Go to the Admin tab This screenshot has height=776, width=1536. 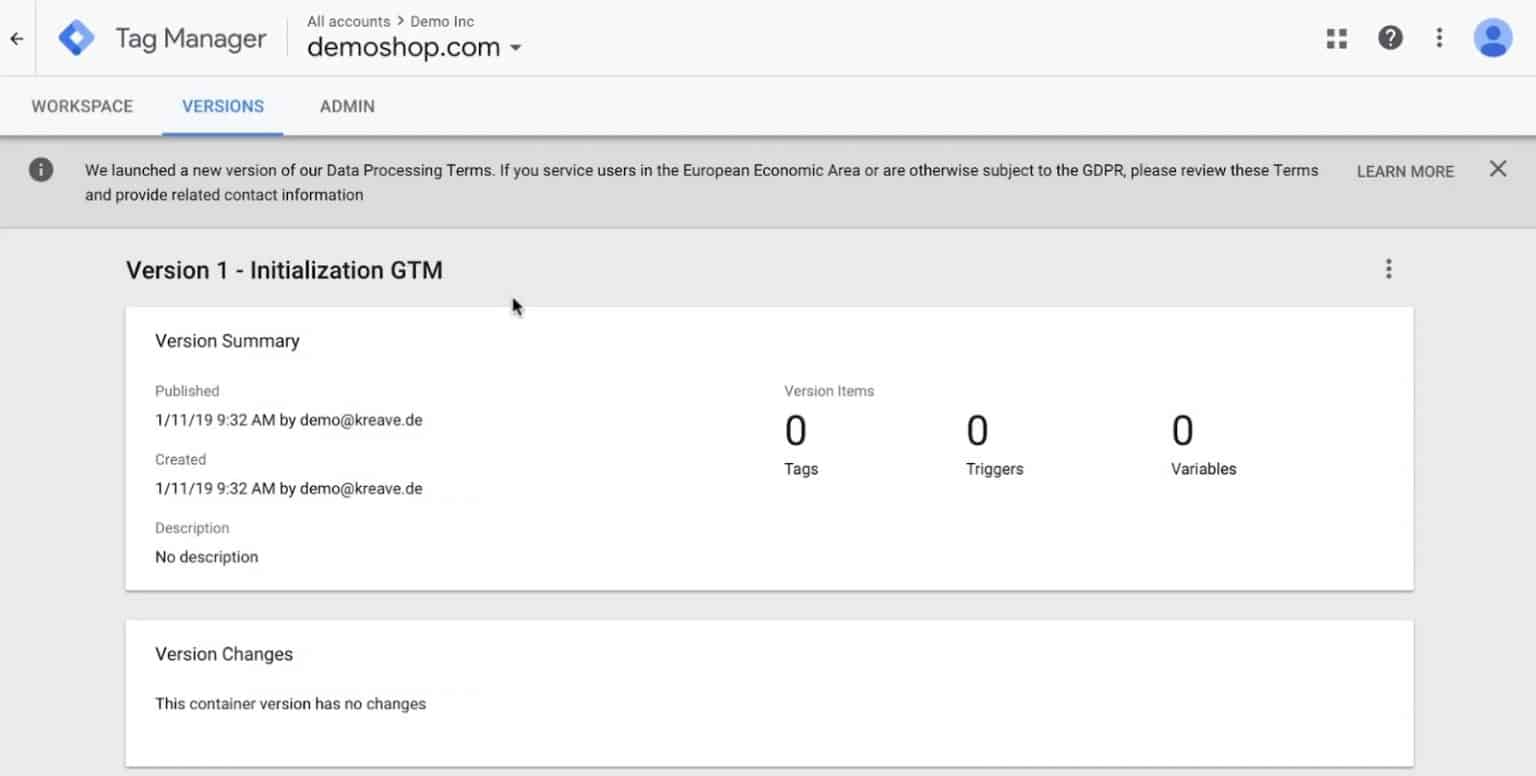pyautogui.click(x=347, y=106)
